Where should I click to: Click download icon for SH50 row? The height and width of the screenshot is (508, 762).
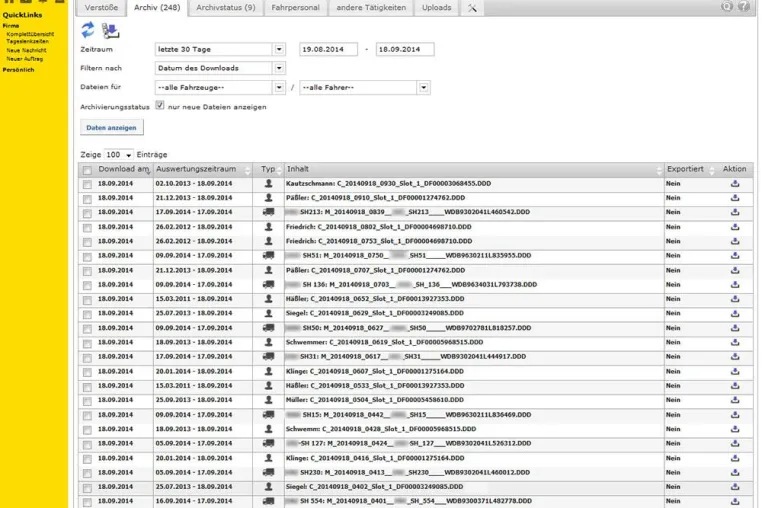point(735,328)
